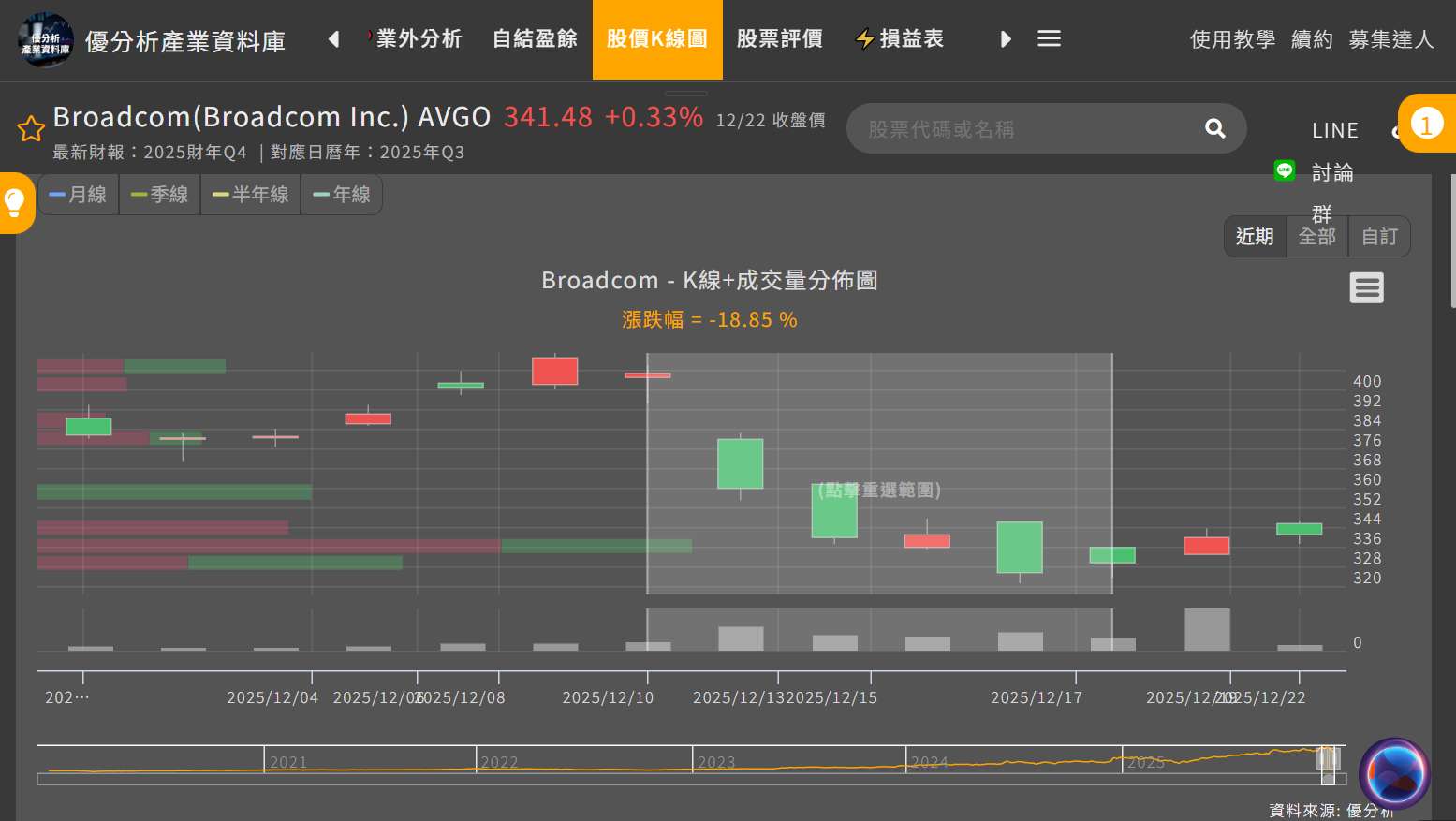Toggle the 半年線 moving average line
Screen dimensions: 1456x821
(x=251, y=195)
